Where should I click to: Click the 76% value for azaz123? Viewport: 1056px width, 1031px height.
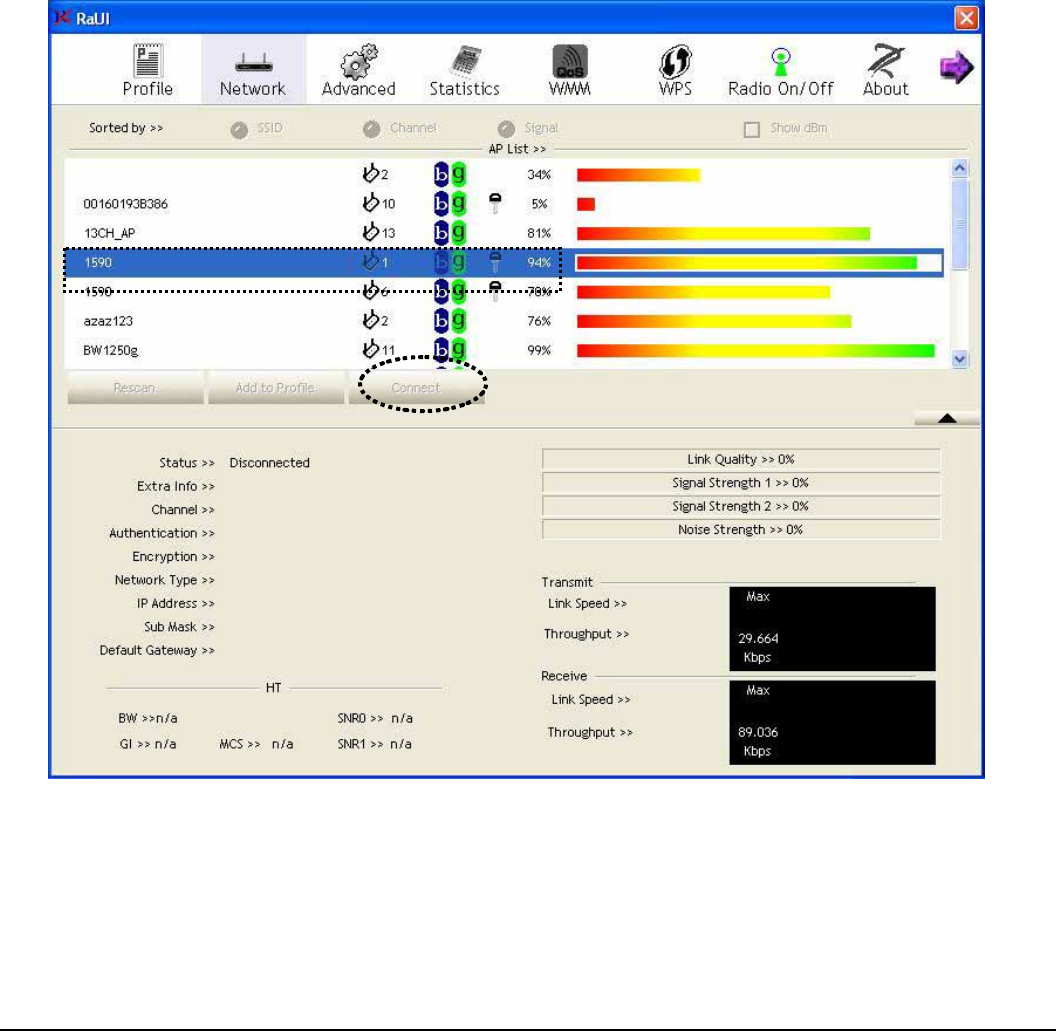[539, 321]
